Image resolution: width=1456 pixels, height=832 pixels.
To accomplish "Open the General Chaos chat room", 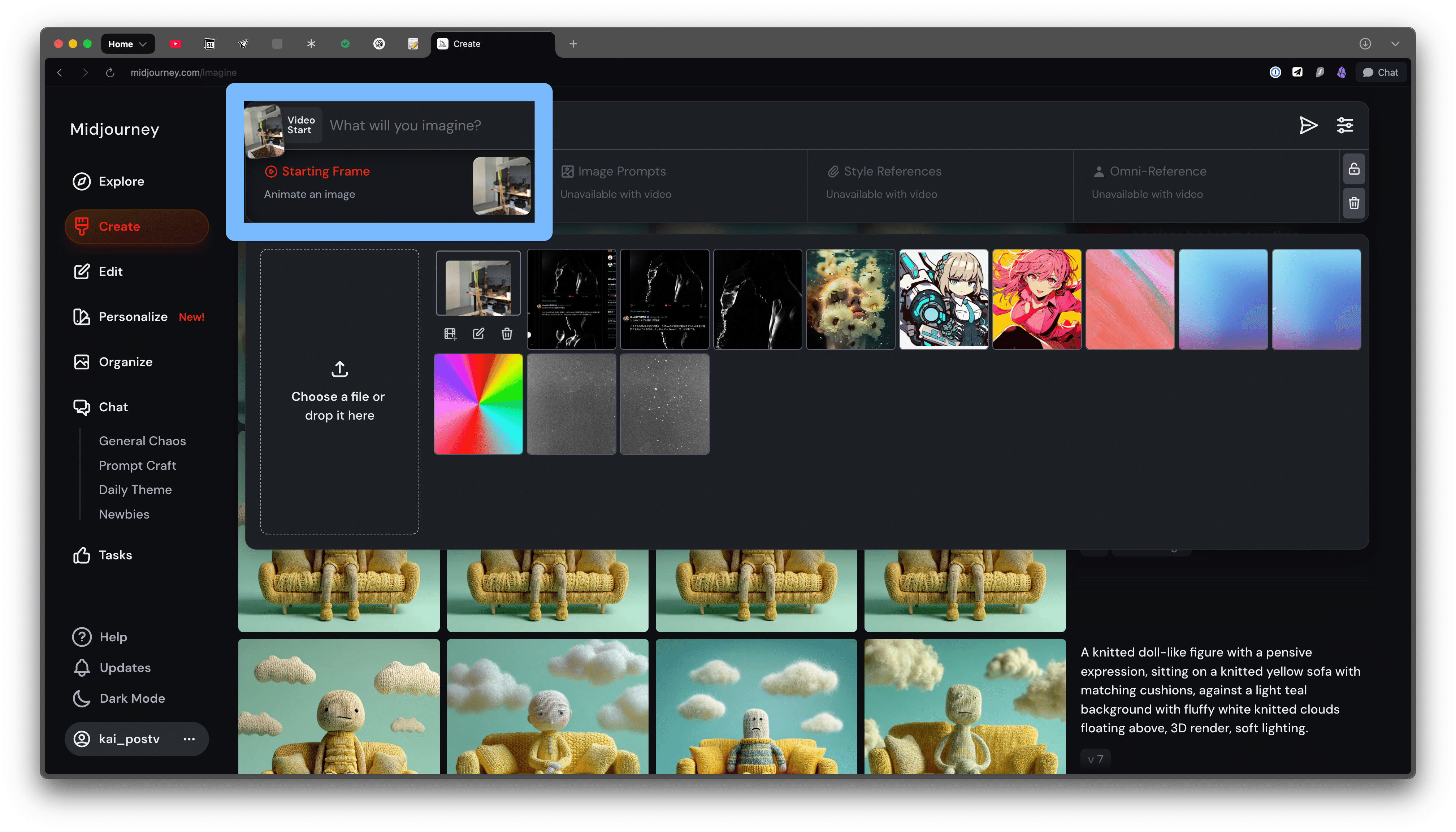I will tap(142, 441).
